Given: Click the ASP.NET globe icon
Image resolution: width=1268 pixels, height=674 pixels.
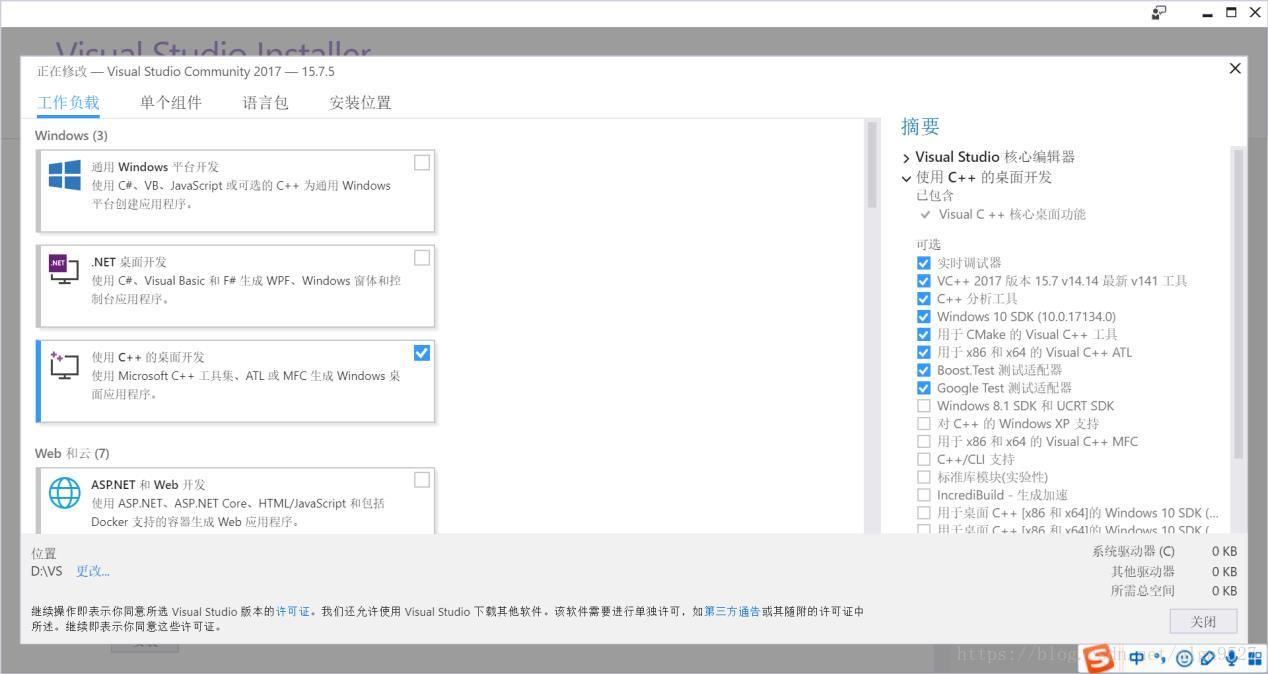Looking at the screenshot, I should coord(65,493).
